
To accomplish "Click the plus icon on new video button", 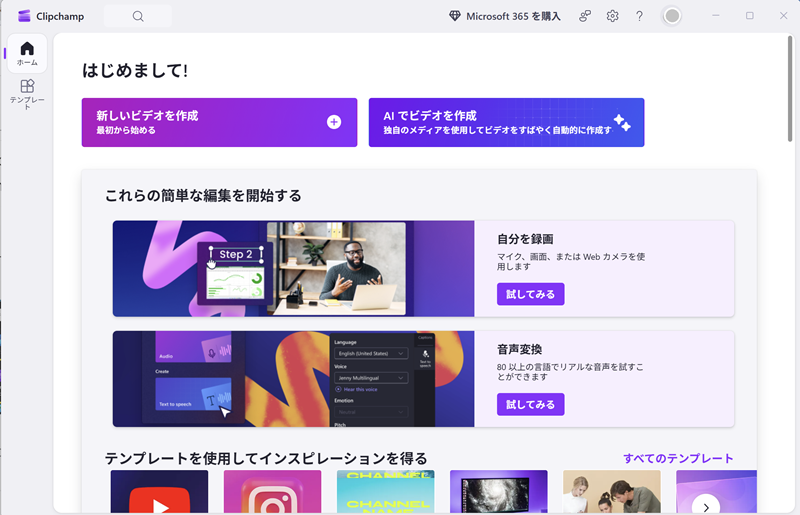I will coord(334,122).
